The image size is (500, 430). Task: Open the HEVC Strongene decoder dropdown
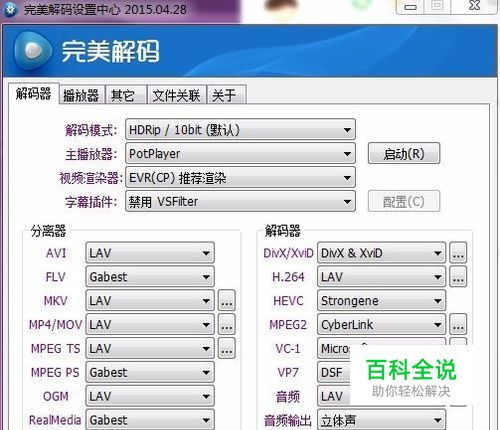coord(381,301)
